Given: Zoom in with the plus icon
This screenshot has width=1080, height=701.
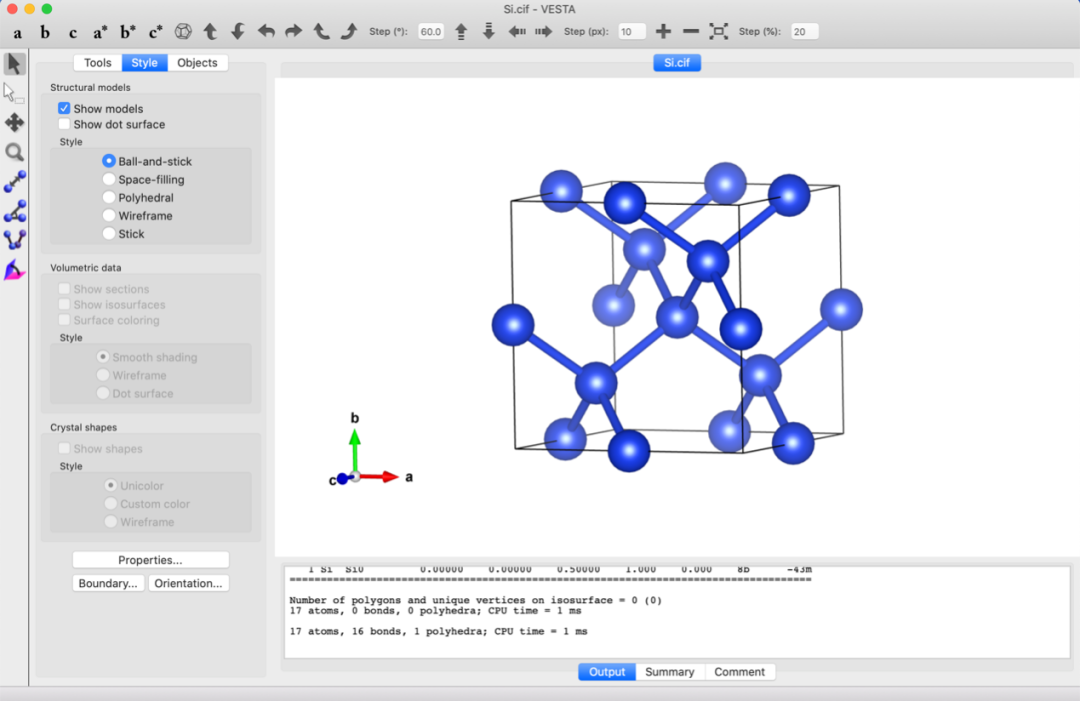Looking at the screenshot, I should click(x=663, y=32).
